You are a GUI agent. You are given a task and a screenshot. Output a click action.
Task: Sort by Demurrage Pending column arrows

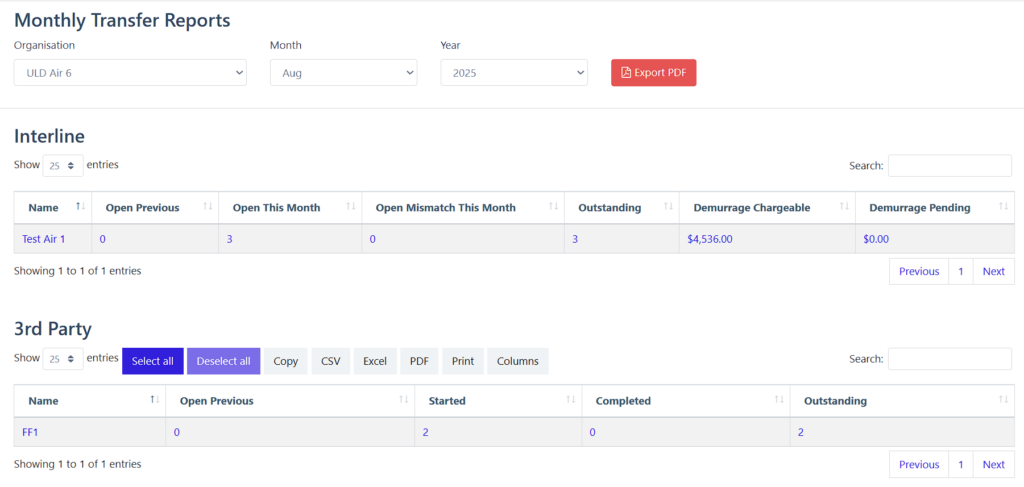tap(1004, 207)
